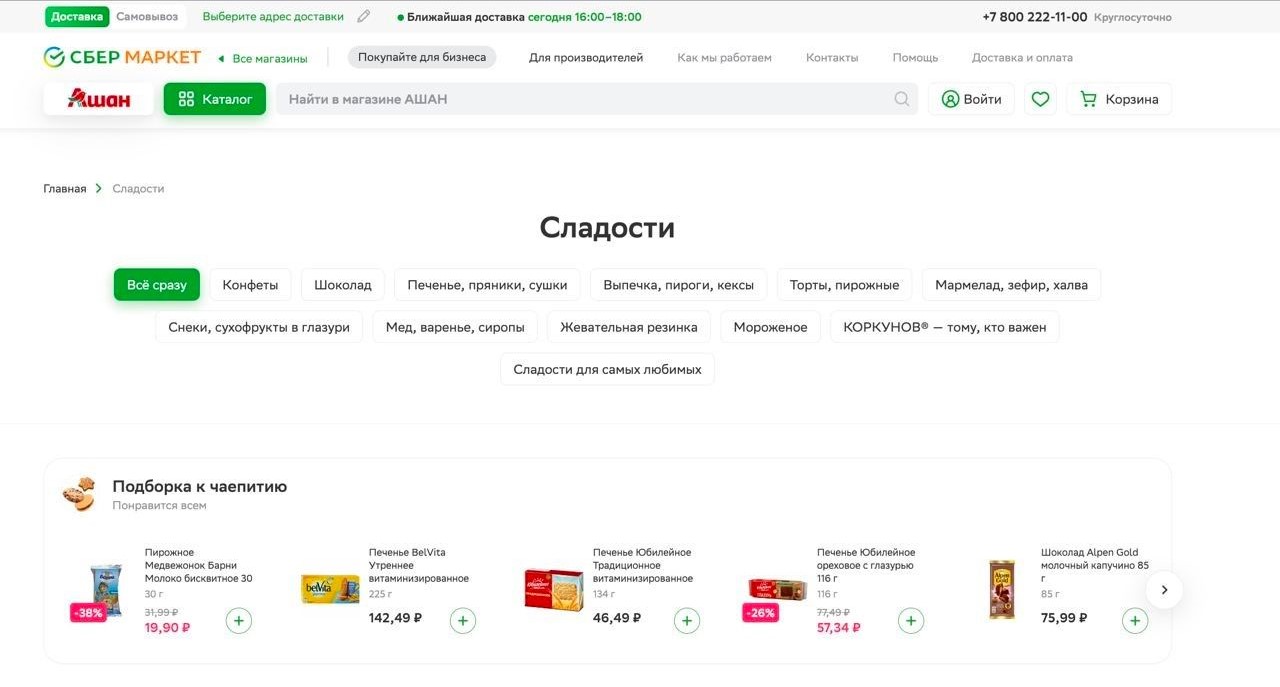The width and height of the screenshot is (1280, 687).
Task: Filter by Снеки, сухофрукты в глазури
Action: click(x=259, y=327)
